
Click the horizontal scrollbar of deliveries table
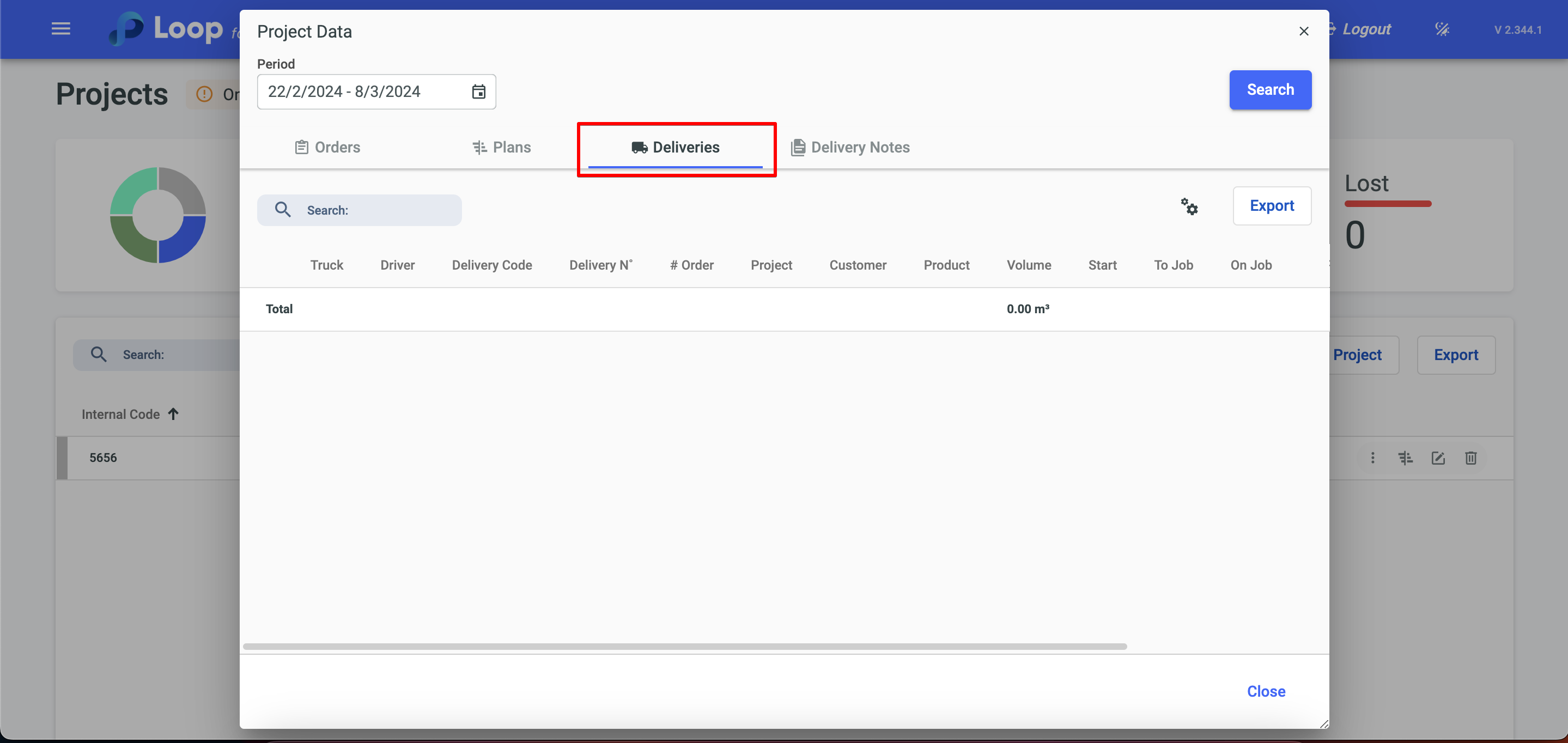[684, 646]
